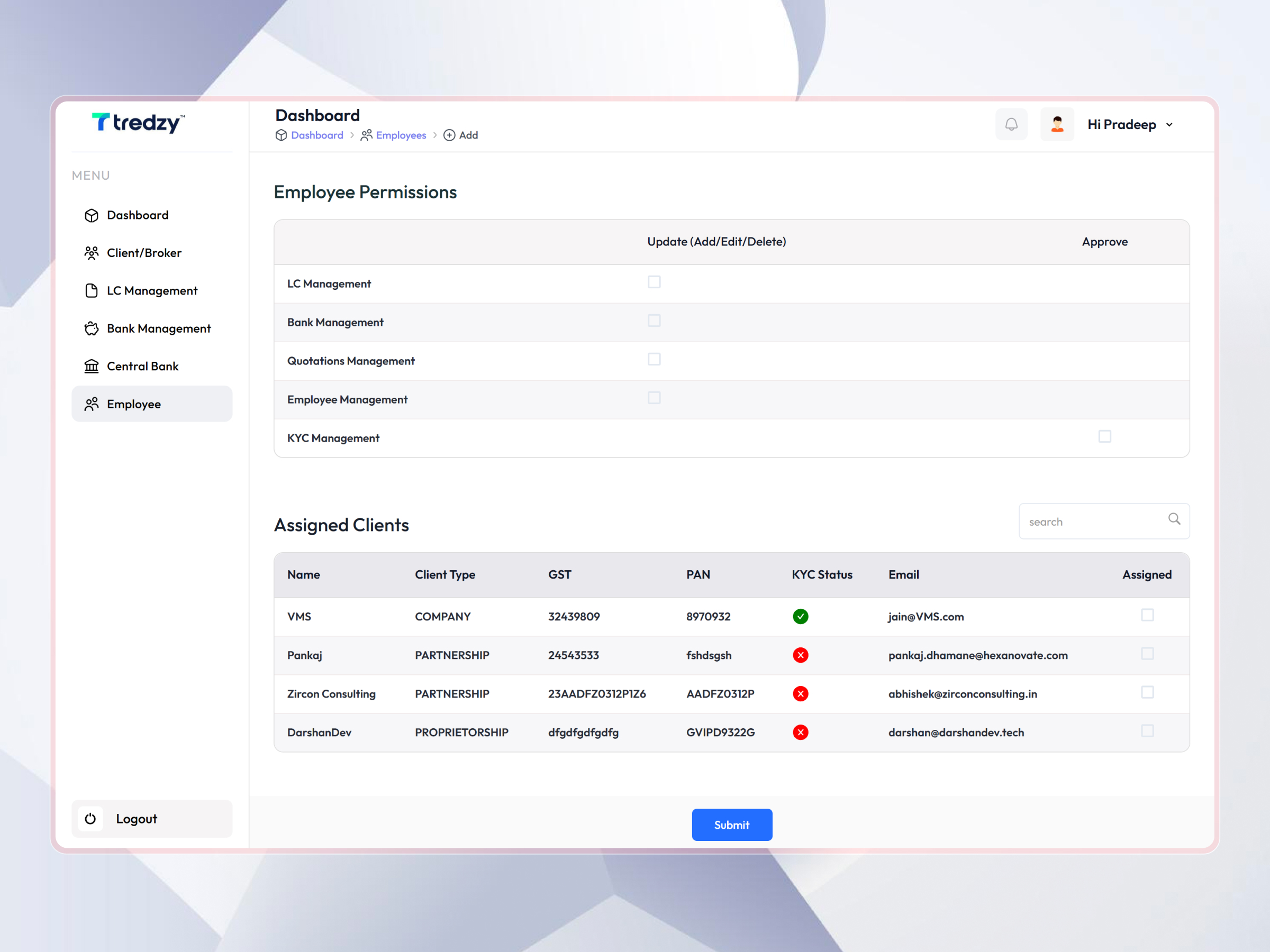
Task: Click the Client/Broker people icon
Action: (92, 252)
